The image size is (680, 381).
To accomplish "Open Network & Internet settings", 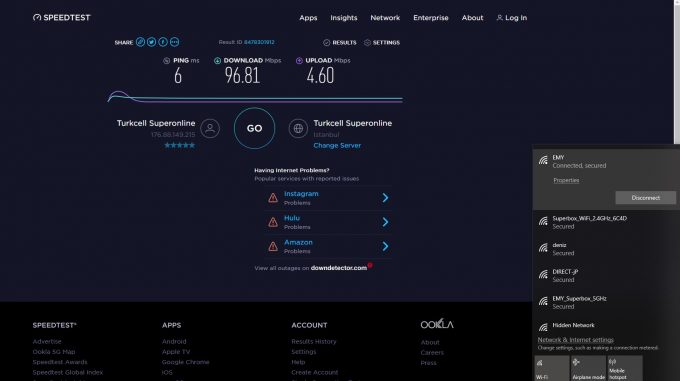I will point(575,340).
